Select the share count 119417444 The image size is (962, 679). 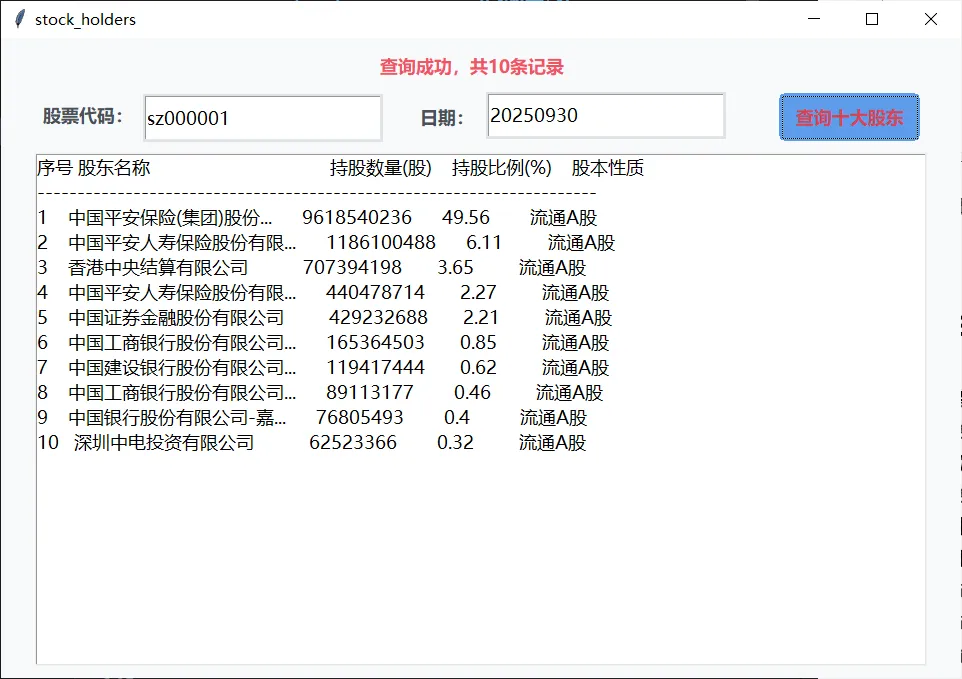(375, 367)
